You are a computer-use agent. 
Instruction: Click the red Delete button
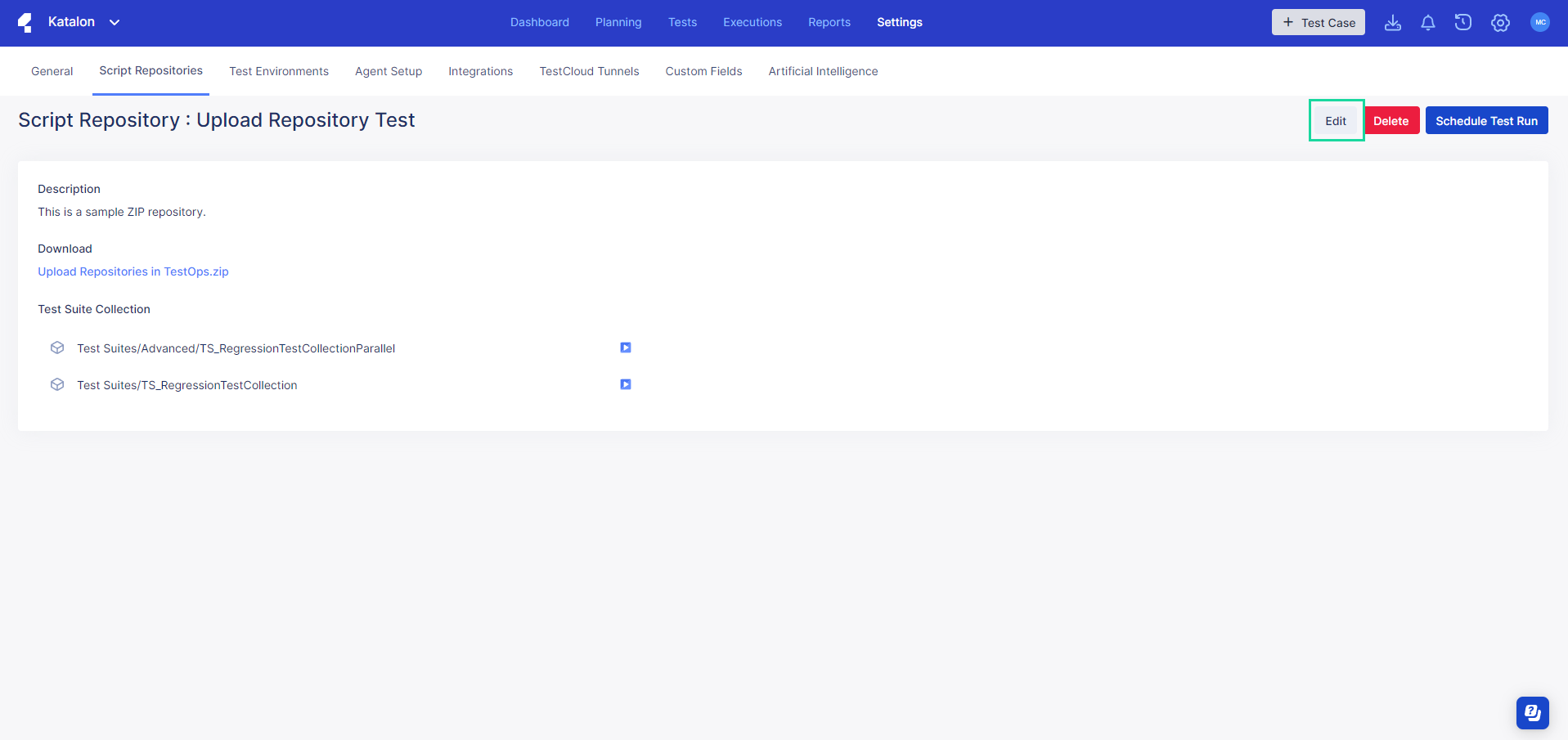(x=1391, y=119)
